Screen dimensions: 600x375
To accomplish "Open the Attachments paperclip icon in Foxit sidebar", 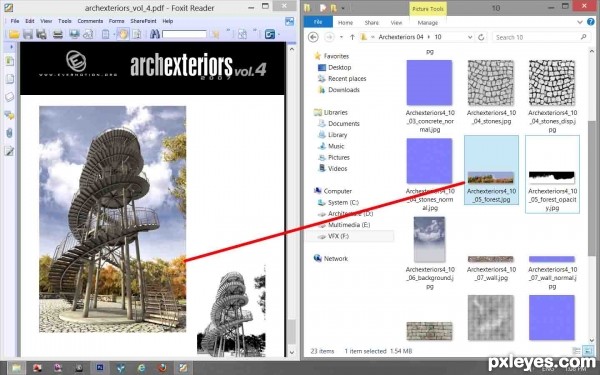I will point(10,133).
